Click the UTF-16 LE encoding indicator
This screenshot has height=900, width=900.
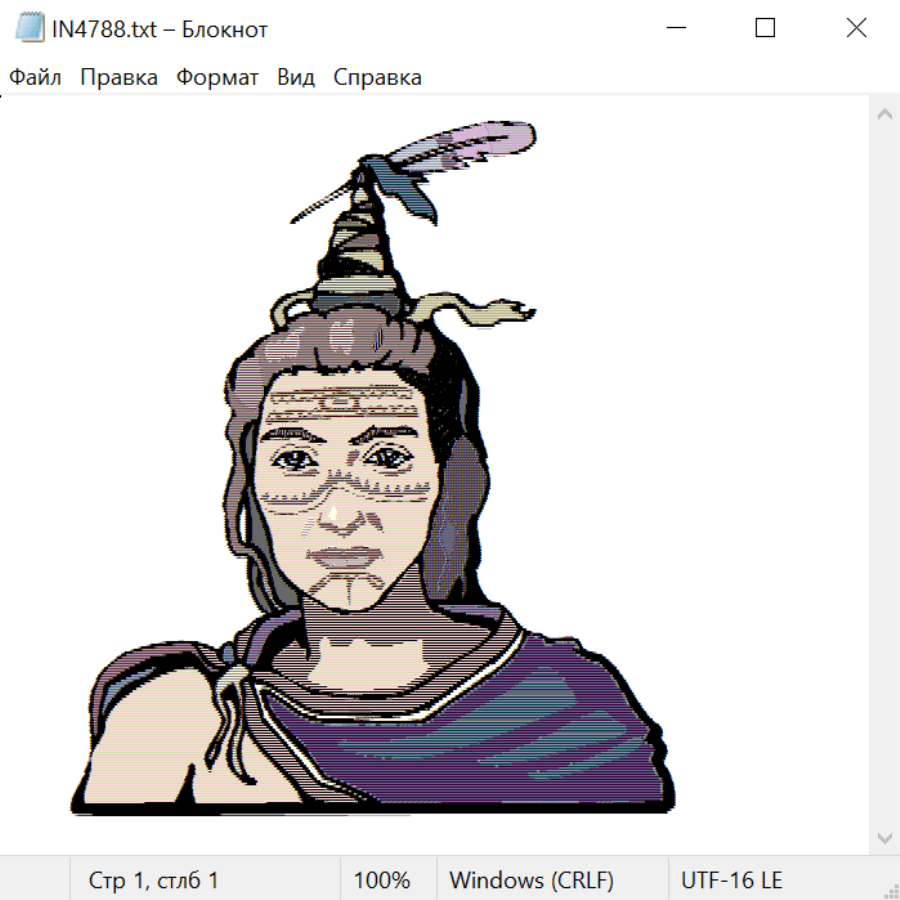point(732,880)
